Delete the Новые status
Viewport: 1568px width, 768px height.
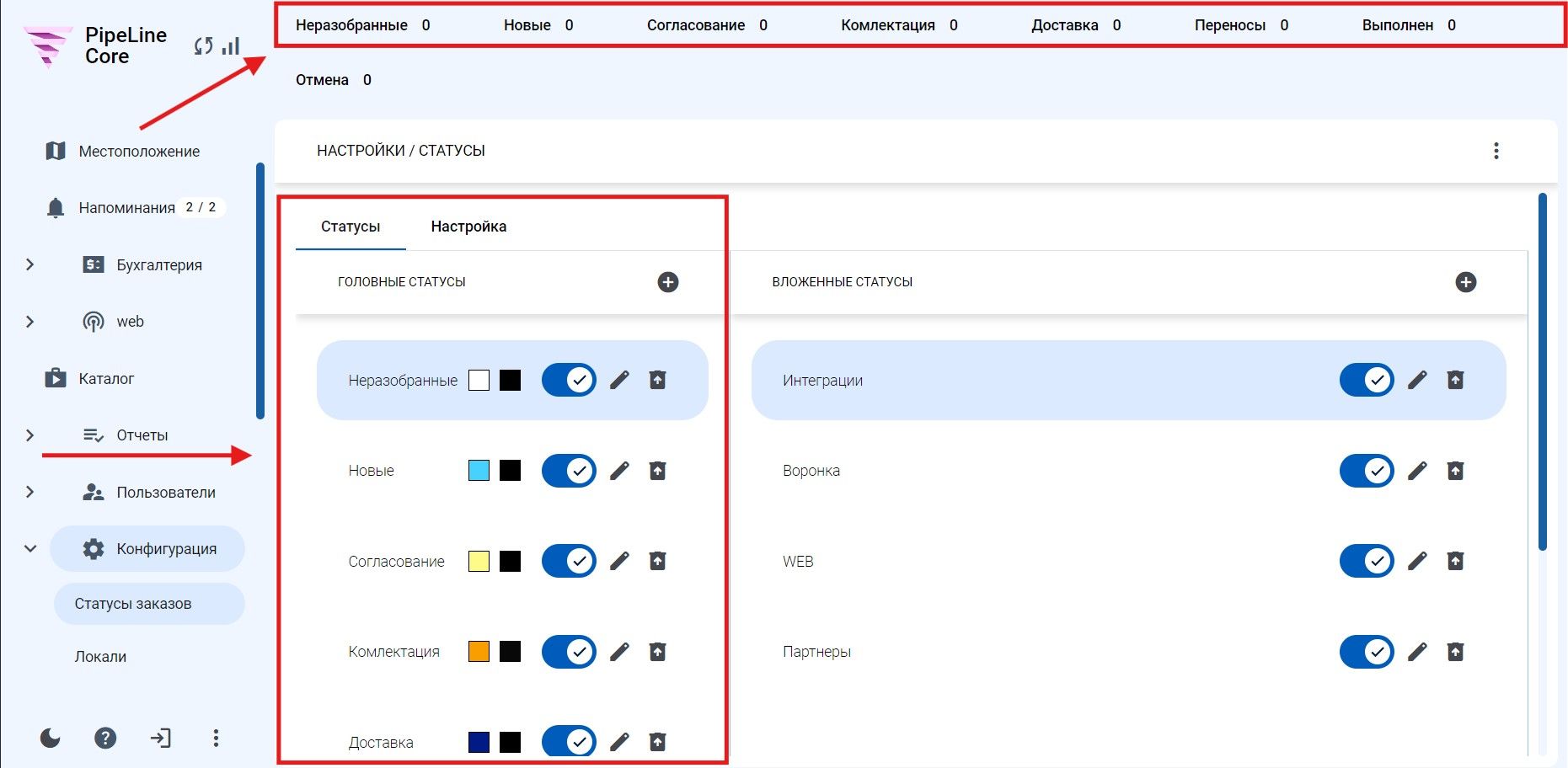click(658, 471)
